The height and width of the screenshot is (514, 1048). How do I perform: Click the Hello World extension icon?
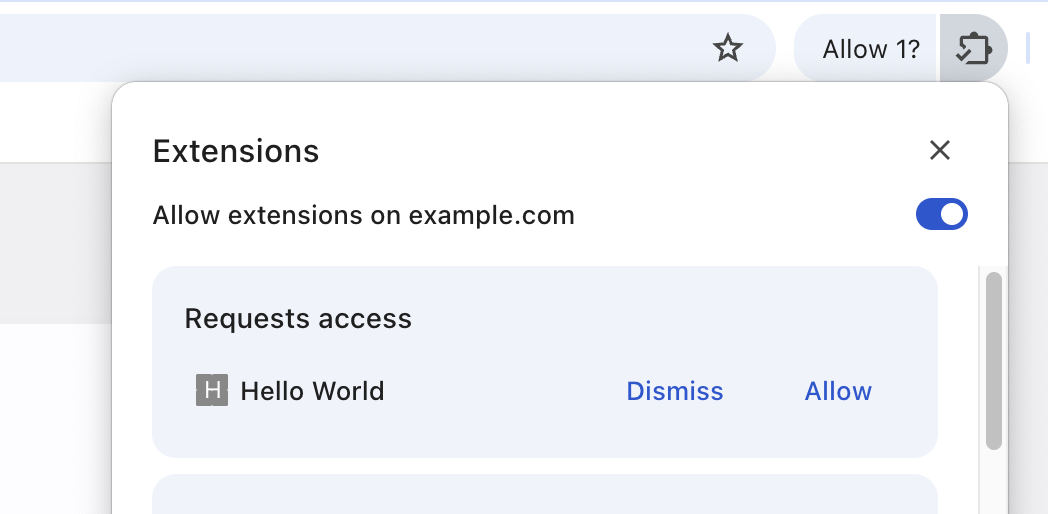(x=211, y=390)
